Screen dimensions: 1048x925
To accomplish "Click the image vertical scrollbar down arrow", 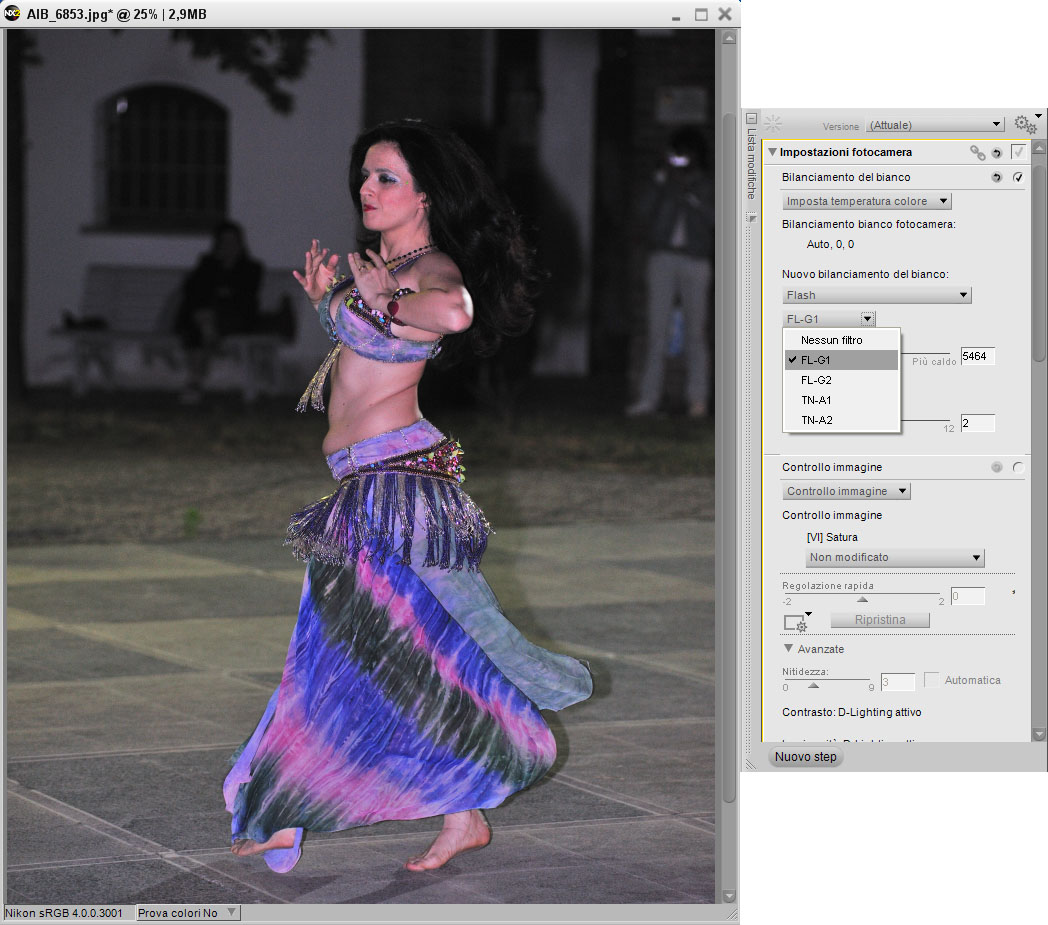I will 729,896.
